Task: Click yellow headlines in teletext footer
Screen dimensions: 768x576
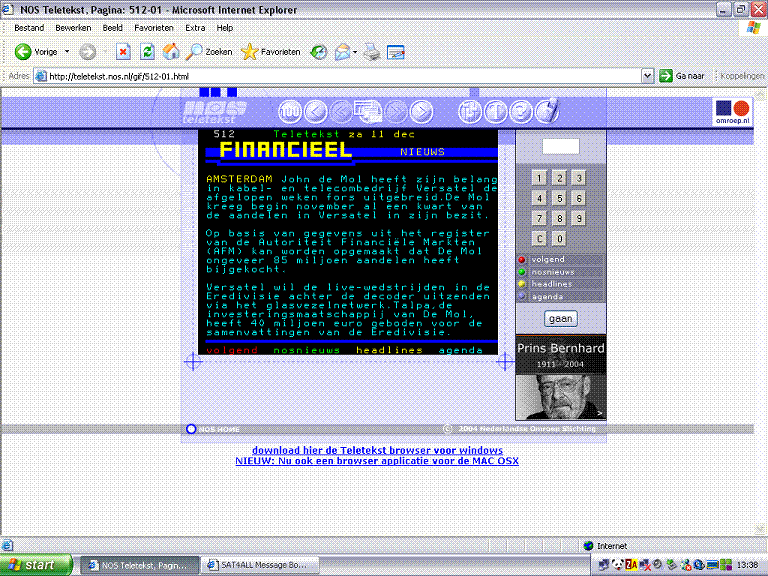Action: coord(389,350)
